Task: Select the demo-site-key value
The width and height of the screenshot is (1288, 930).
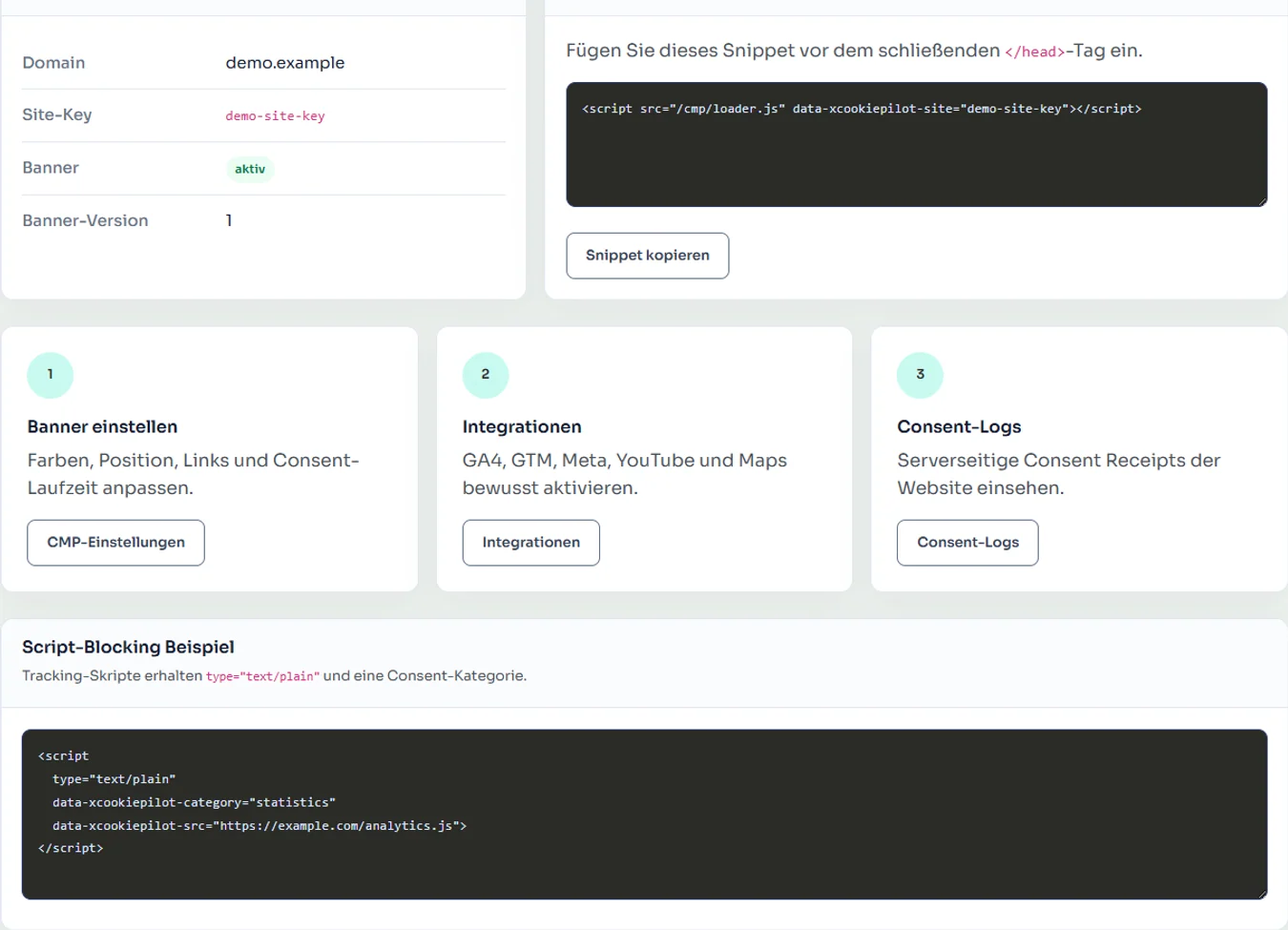Action: tap(275, 116)
